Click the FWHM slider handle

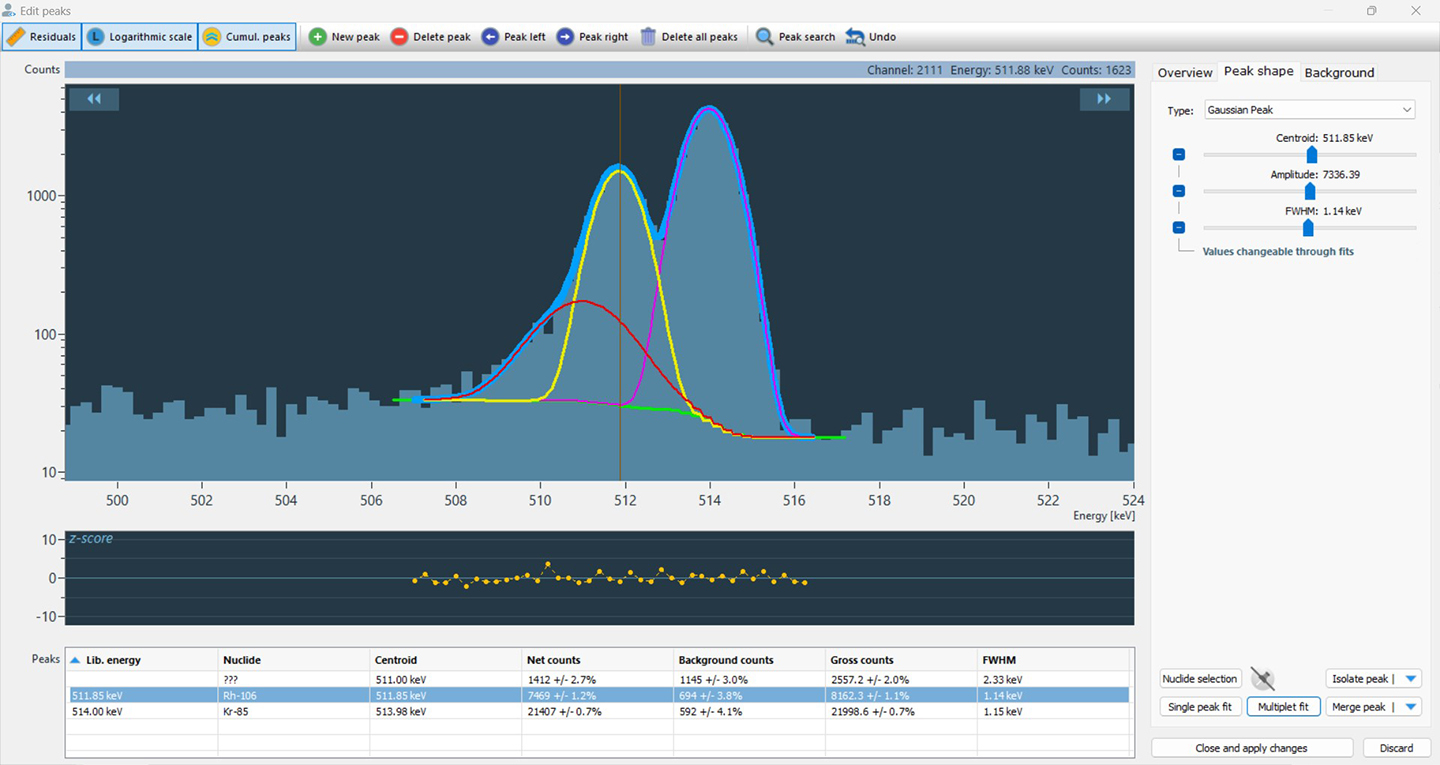1307,228
